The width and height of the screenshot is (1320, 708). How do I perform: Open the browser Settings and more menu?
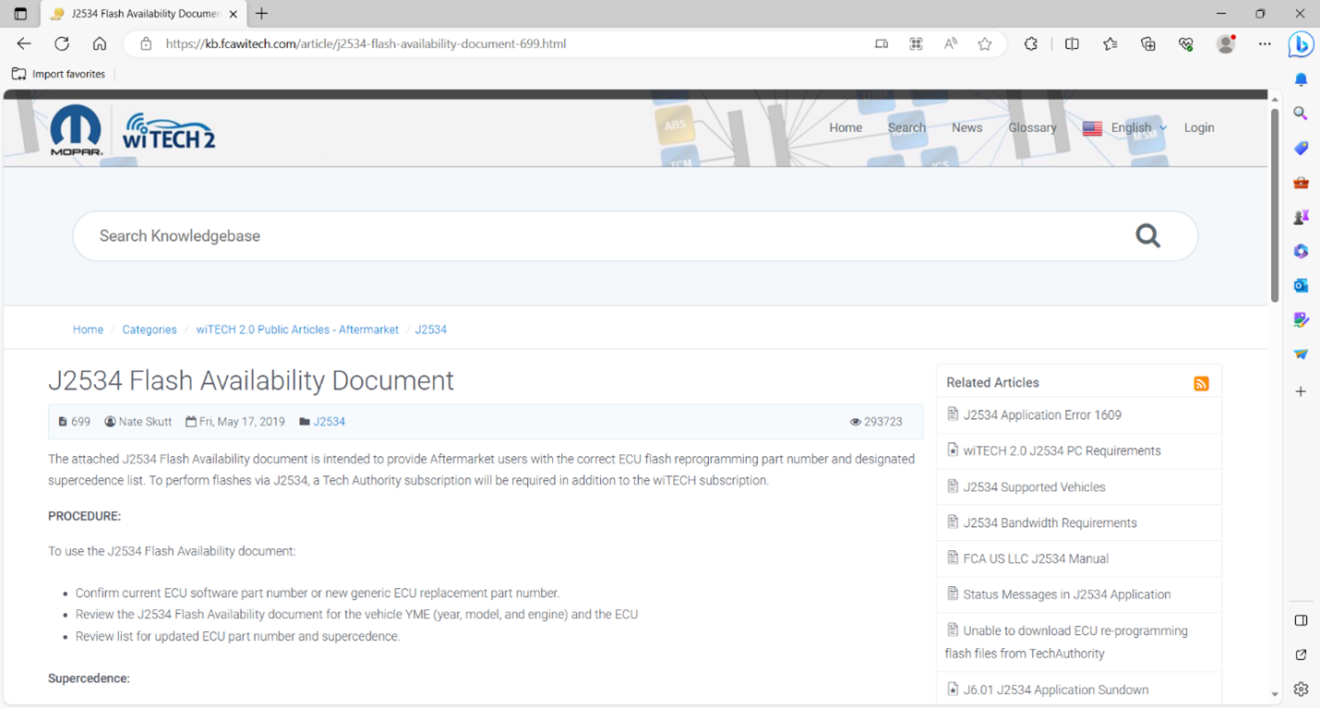click(x=1265, y=44)
